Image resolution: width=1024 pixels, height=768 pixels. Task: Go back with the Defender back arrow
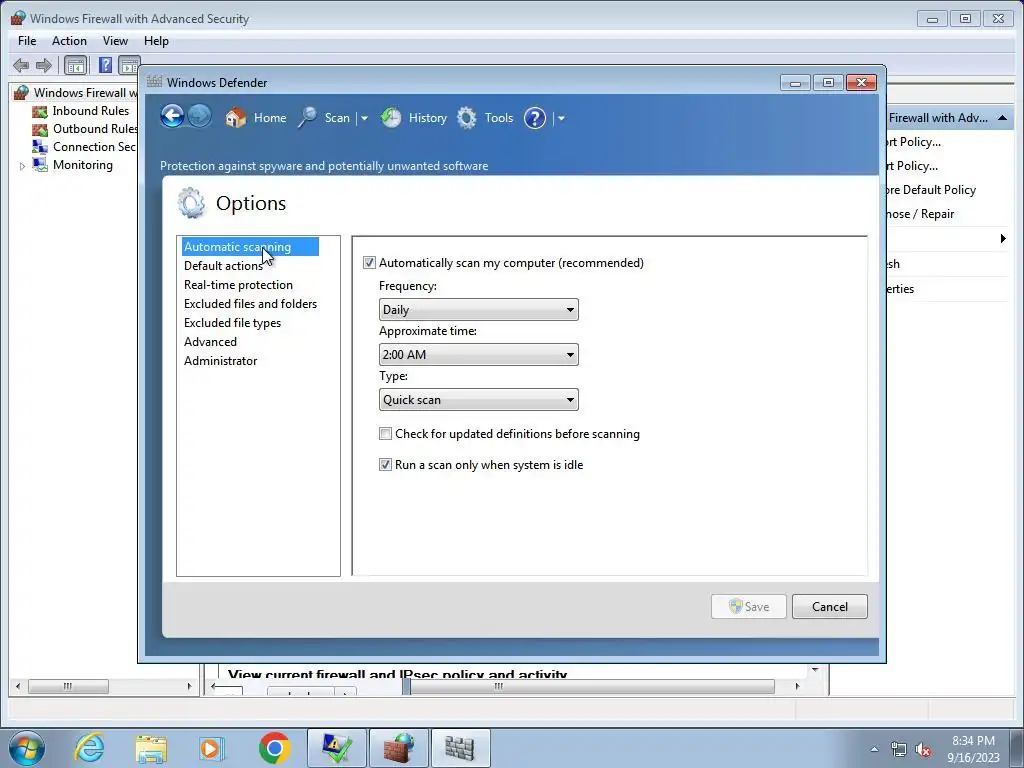click(x=172, y=117)
